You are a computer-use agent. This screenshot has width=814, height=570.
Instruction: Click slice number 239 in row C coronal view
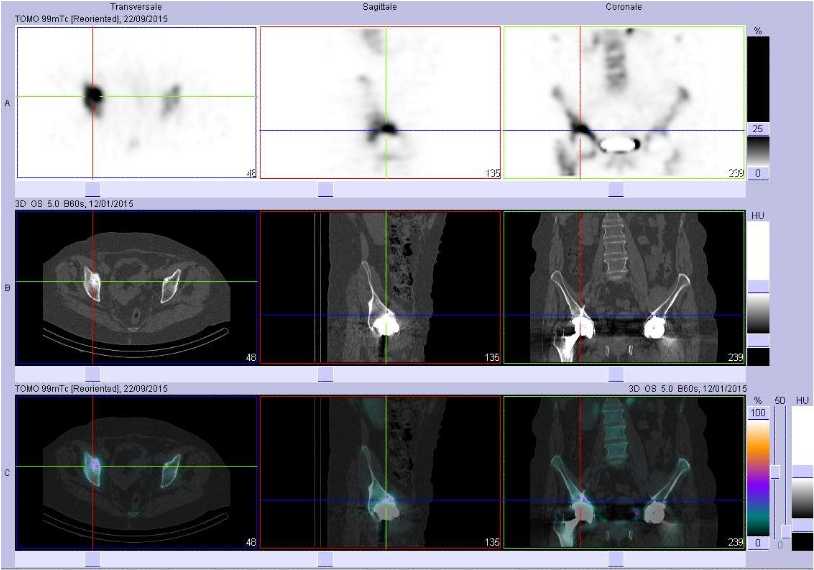(736, 542)
